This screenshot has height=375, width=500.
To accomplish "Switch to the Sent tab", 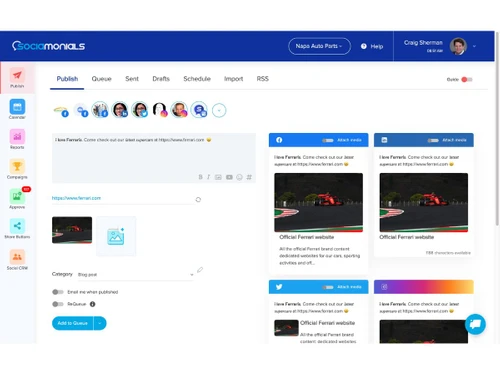I will (132, 79).
